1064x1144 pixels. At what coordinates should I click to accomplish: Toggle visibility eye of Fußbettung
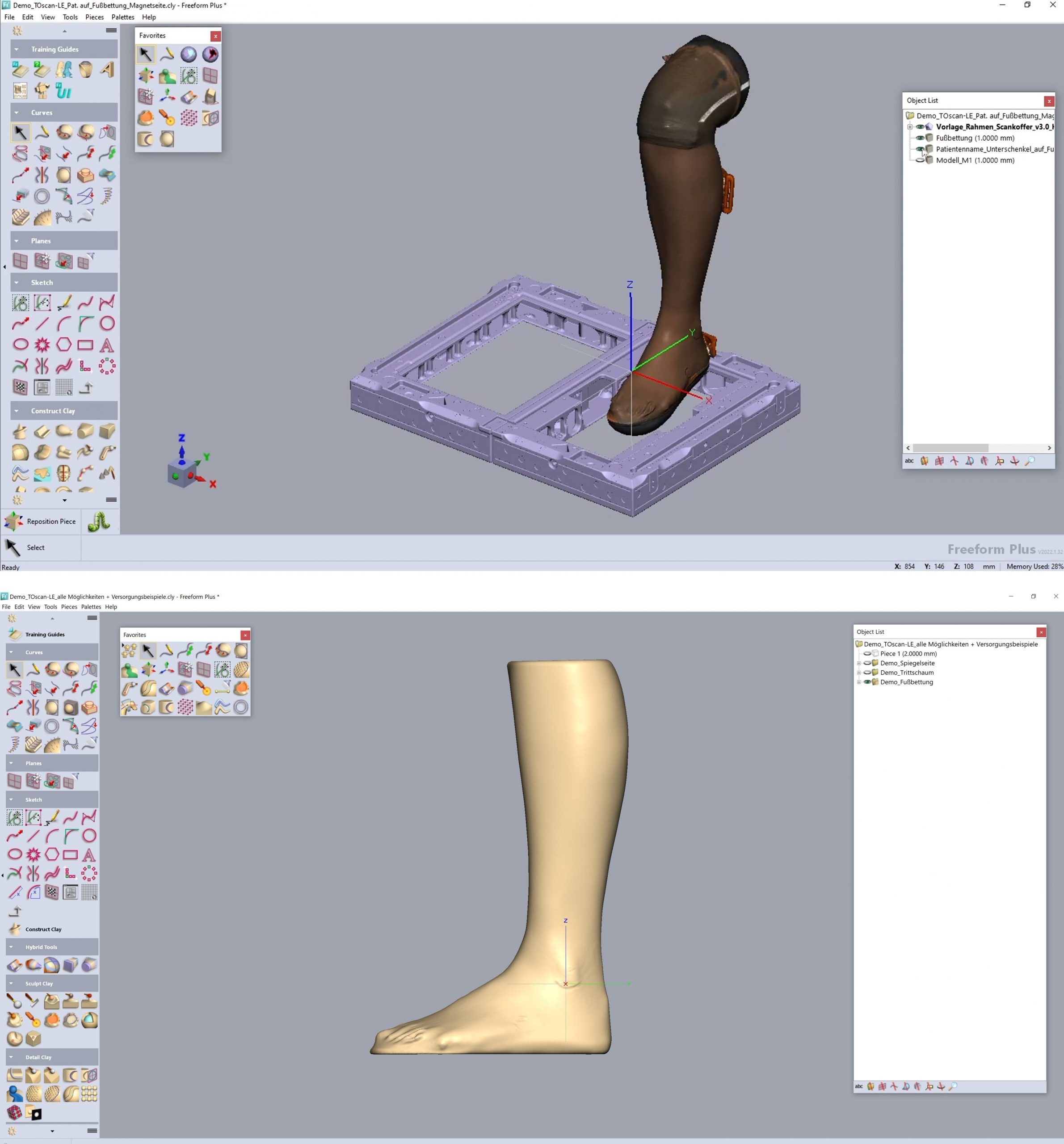coord(920,138)
